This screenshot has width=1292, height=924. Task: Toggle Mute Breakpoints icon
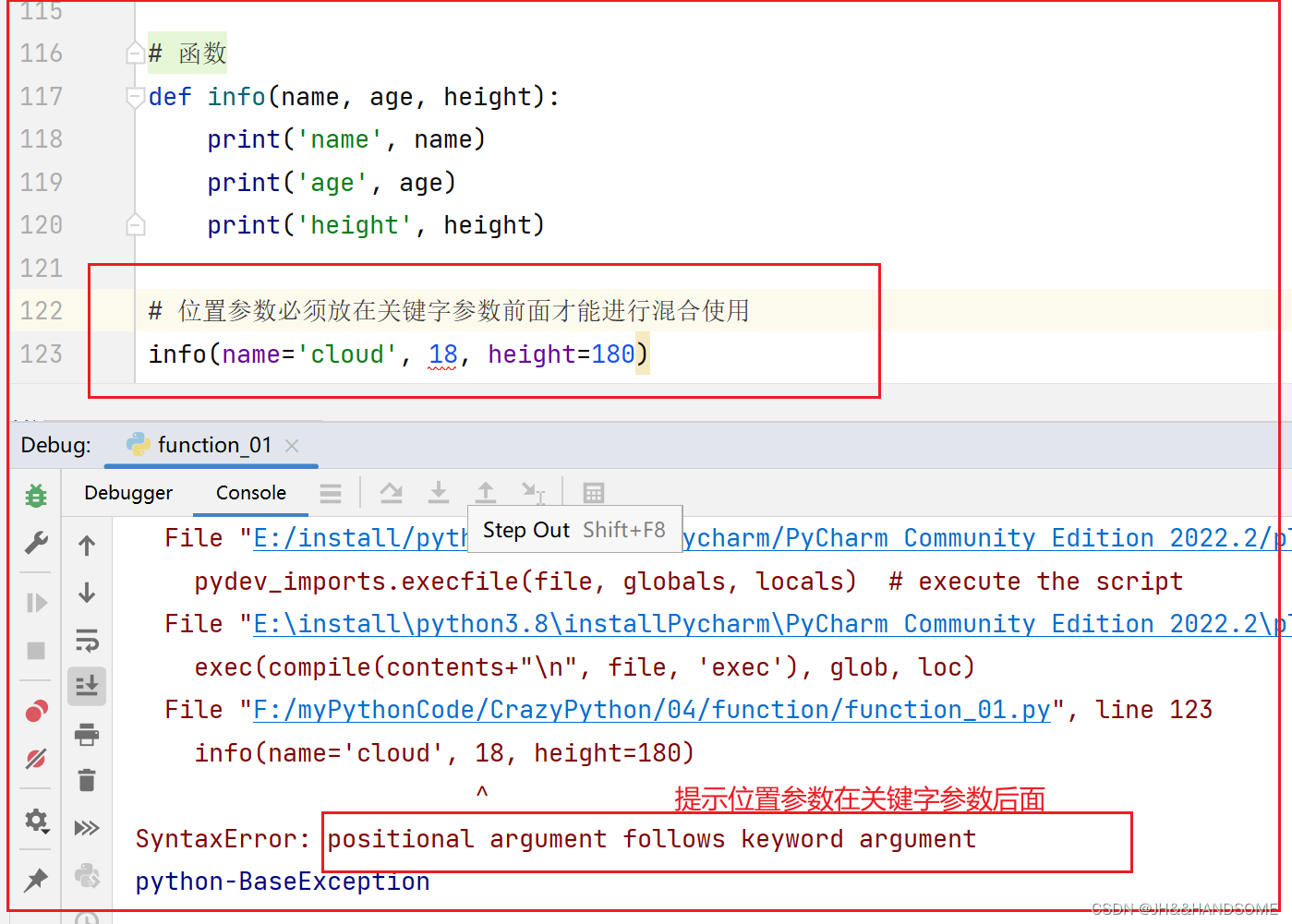tap(36, 759)
